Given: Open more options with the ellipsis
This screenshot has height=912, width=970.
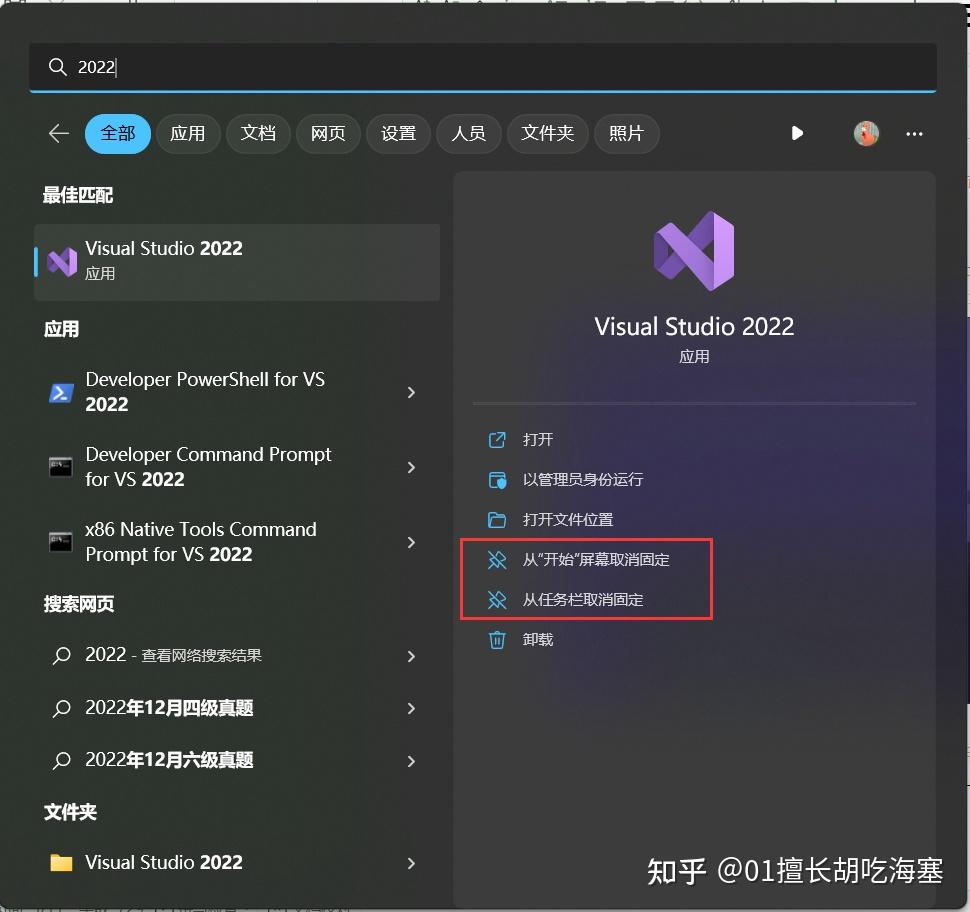Looking at the screenshot, I should [x=913, y=133].
